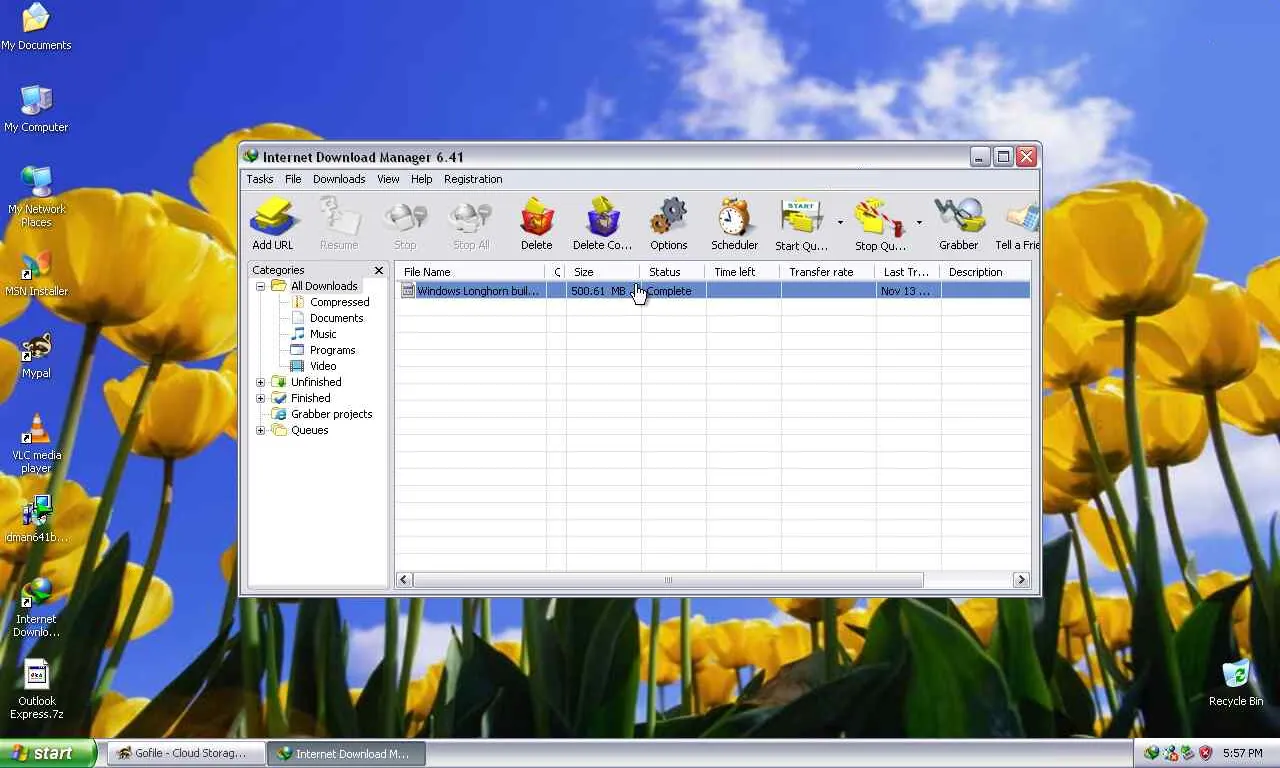This screenshot has width=1280, height=768.
Task: Select the Windows Longhorn build download row
Action: [713, 290]
